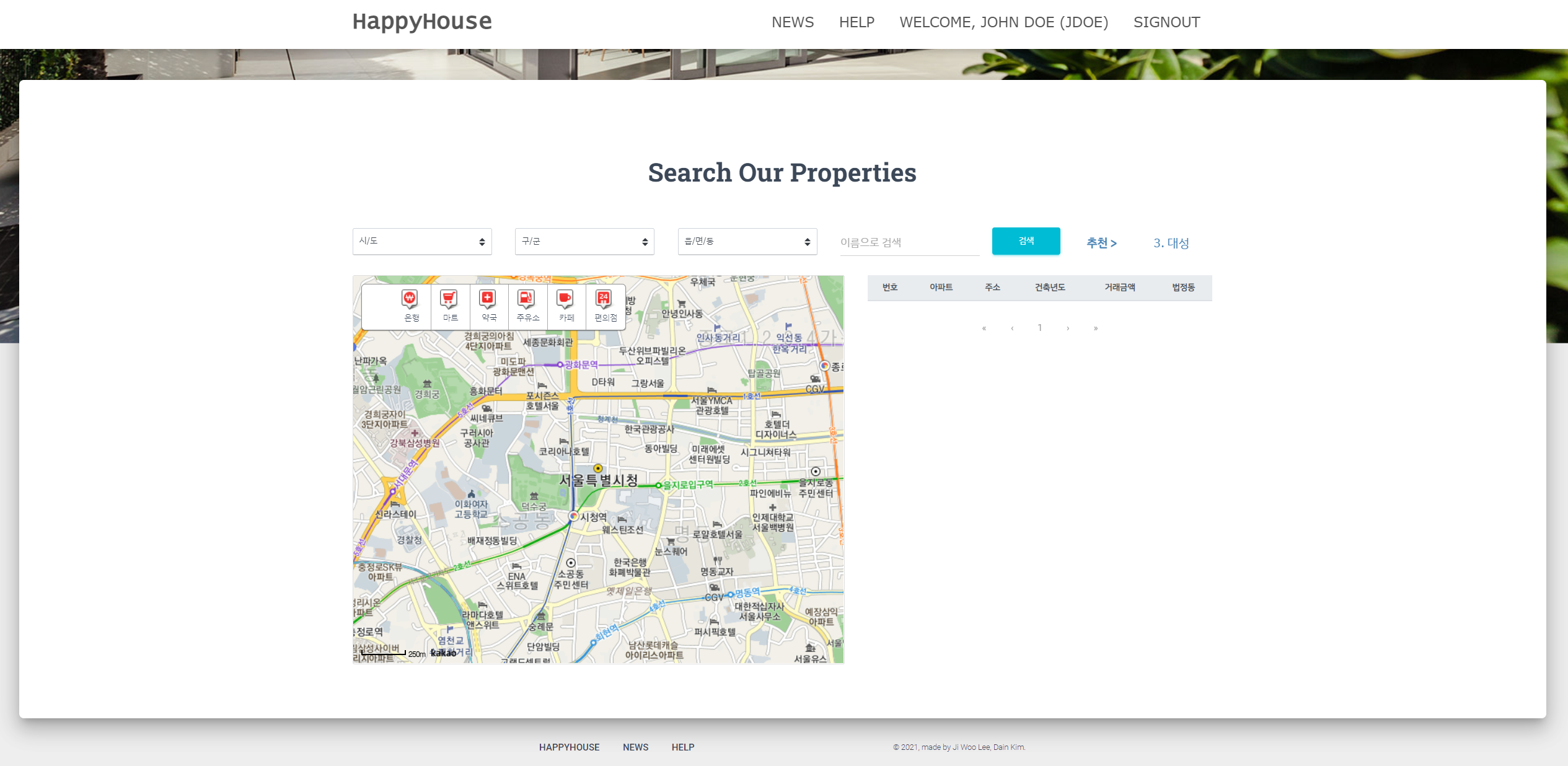The image size is (1568, 766).
Task: Click the HappyHouse logo in the header
Action: pos(422,21)
